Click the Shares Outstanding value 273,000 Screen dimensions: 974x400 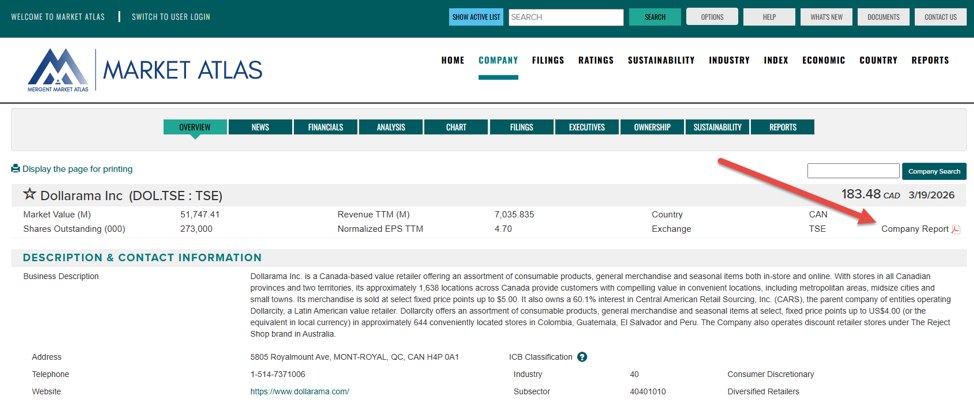(x=196, y=229)
